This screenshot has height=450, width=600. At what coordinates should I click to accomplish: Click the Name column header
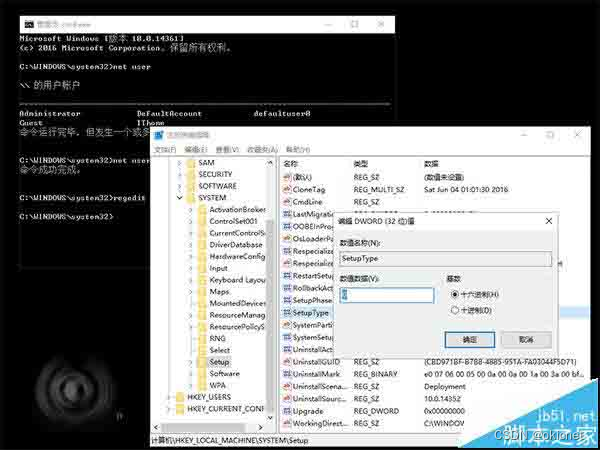(290, 164)
